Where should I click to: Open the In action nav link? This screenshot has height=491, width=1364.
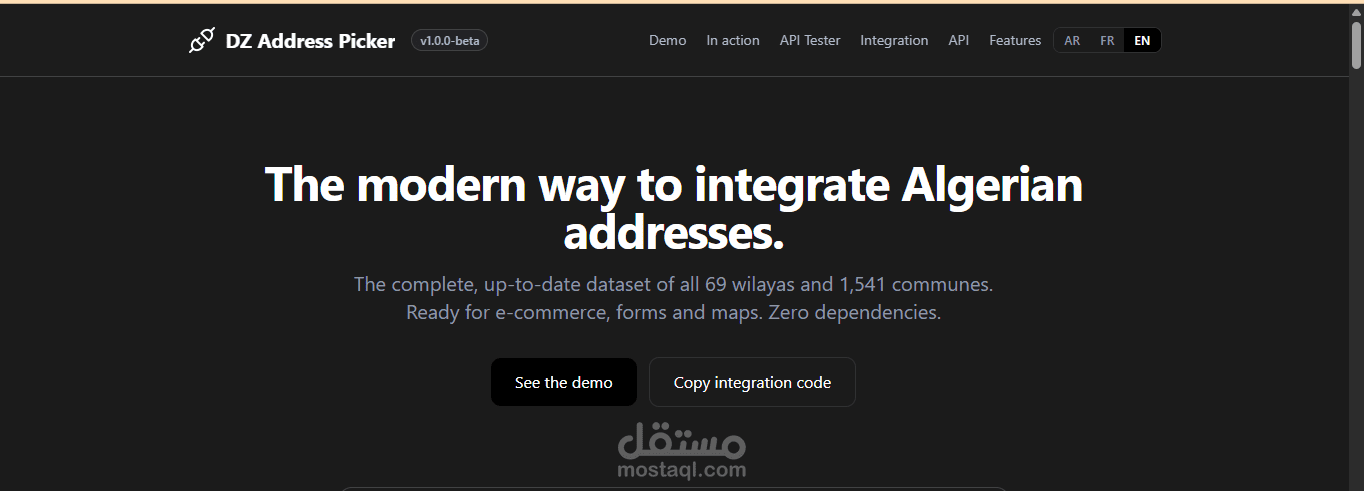tap(733, 41)
